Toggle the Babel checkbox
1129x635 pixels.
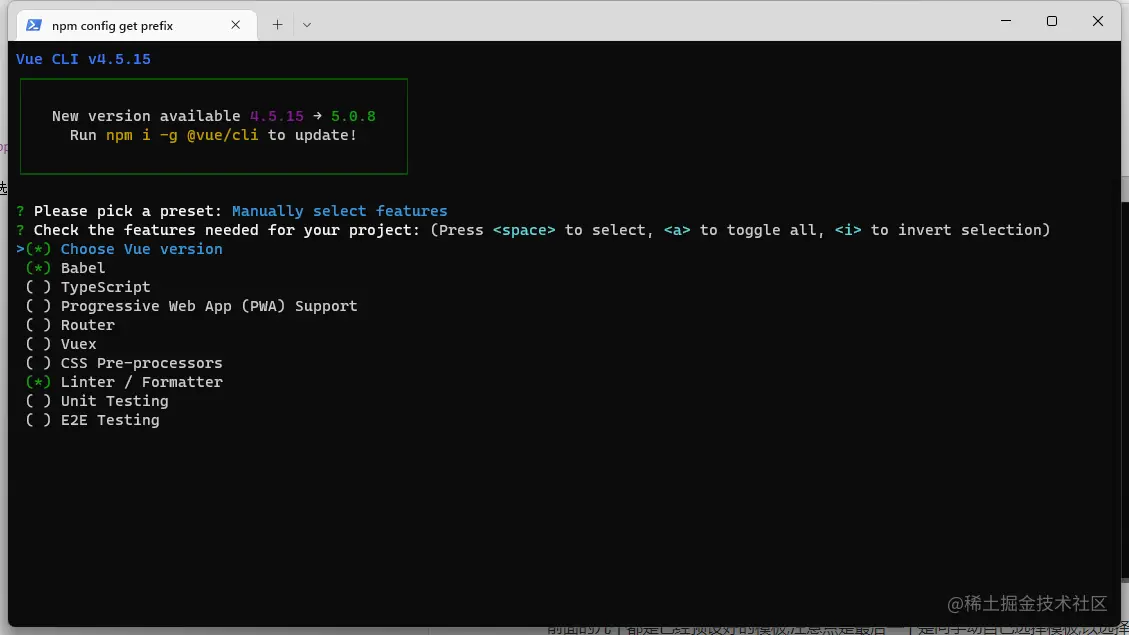38,268
